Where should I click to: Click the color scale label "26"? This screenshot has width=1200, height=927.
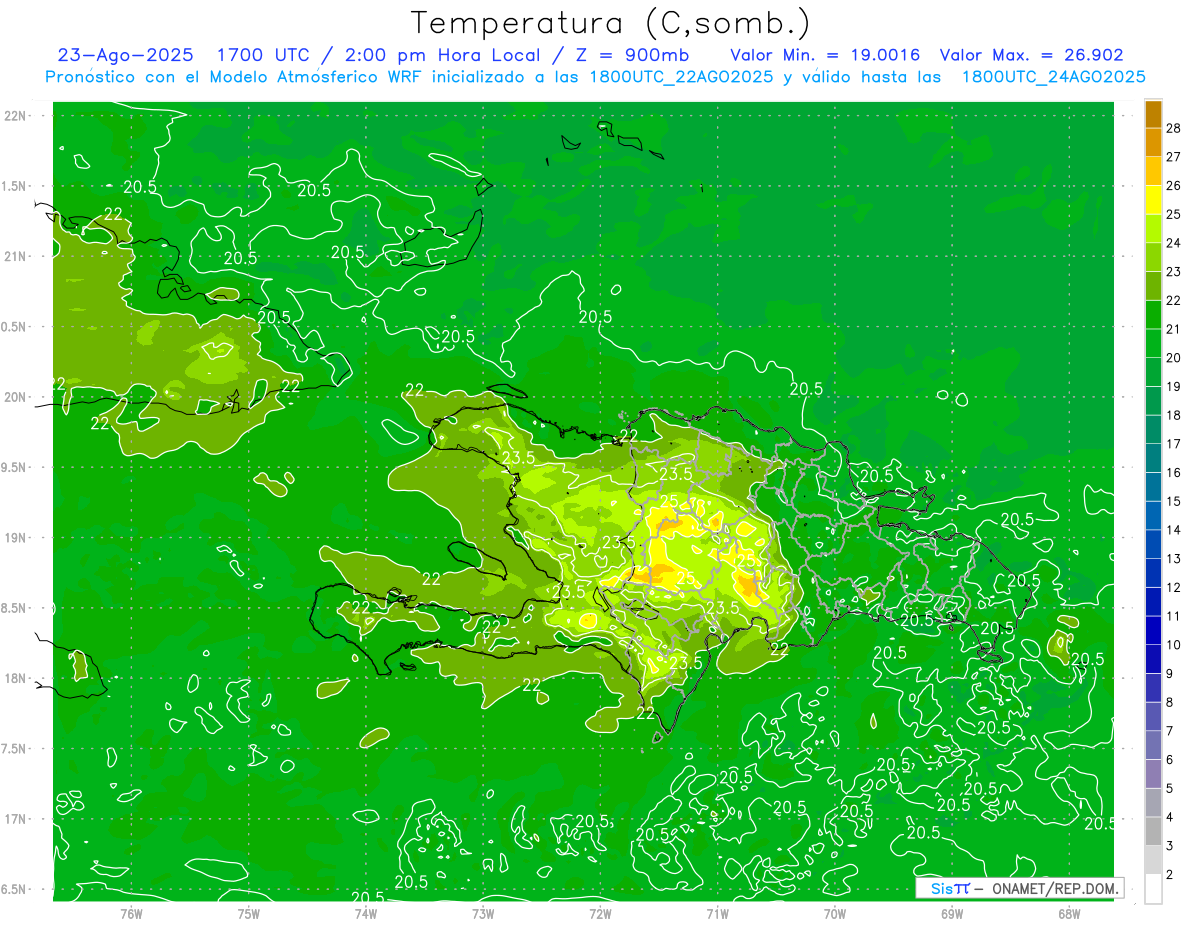tap(1174, 185)
